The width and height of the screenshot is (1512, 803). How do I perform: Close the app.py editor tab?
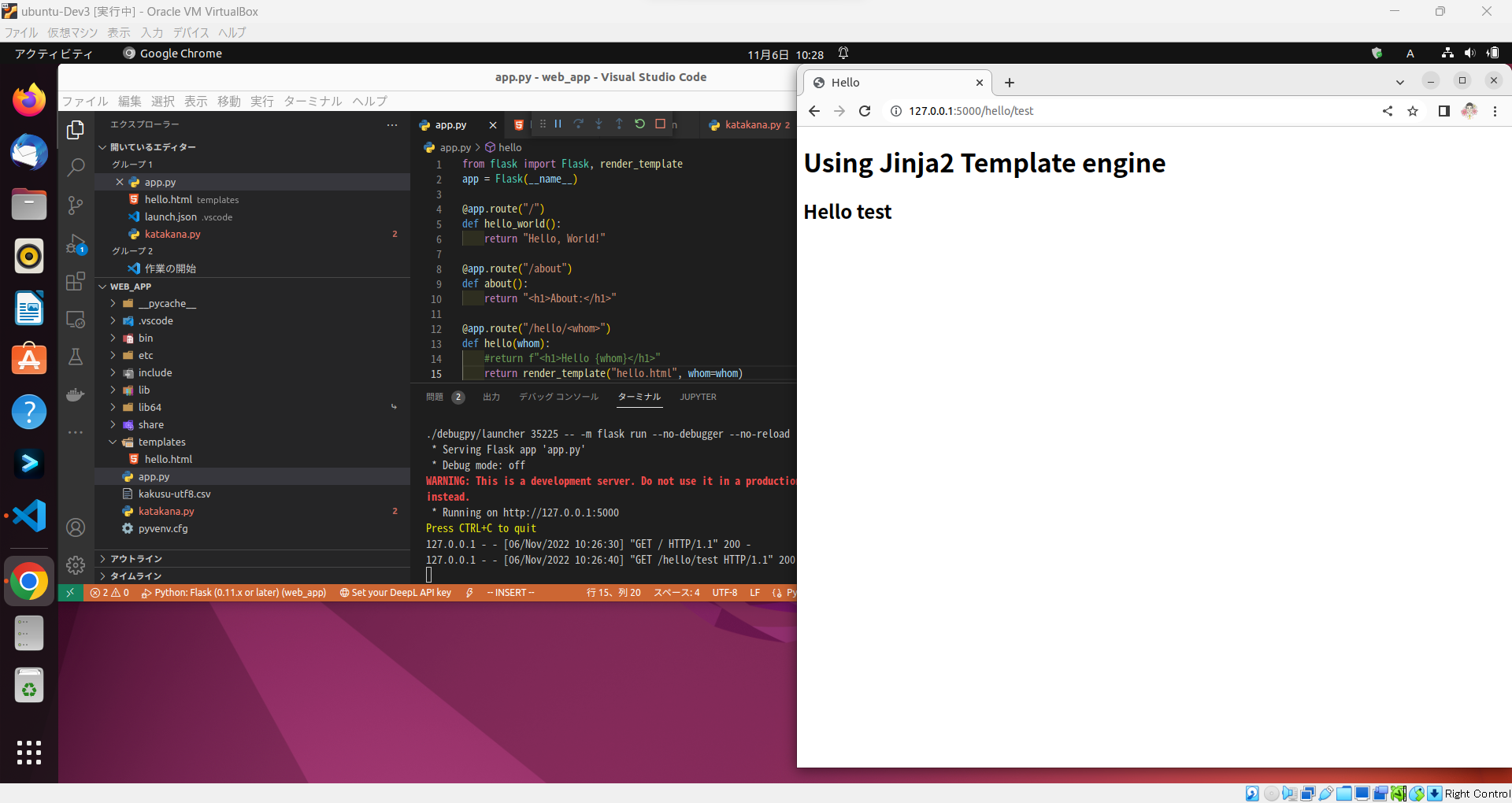coord(493,124)
